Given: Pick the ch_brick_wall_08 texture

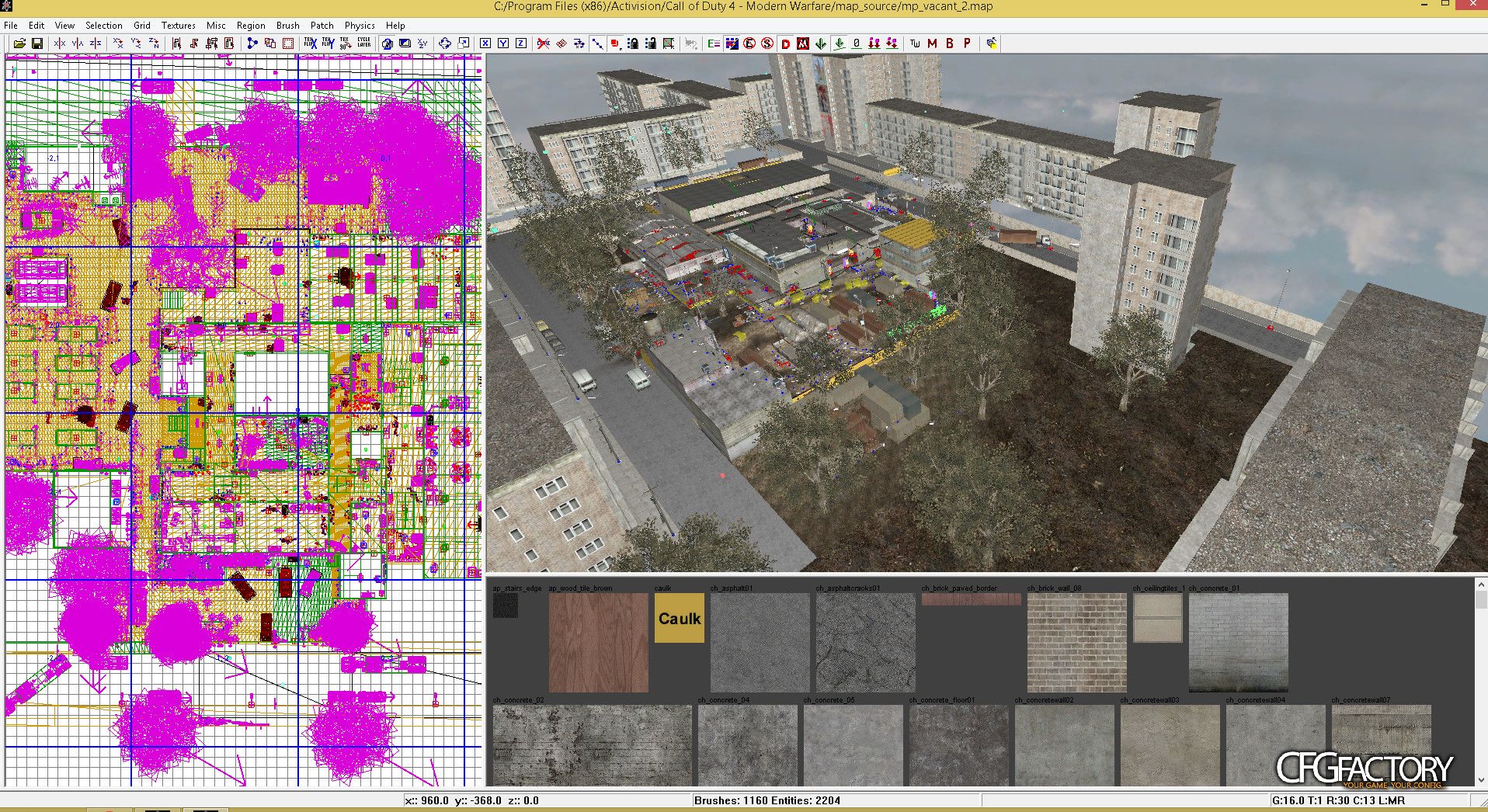Looking at the screenshot, I should pos(1077,643).
